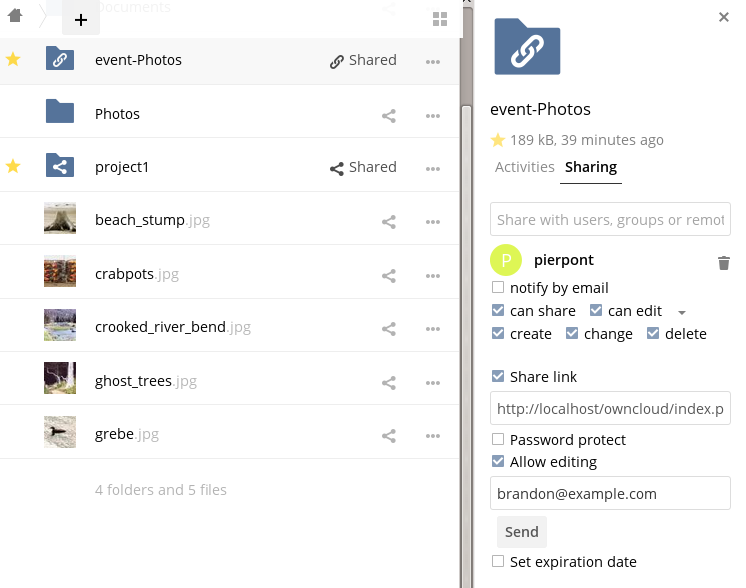Click the plus new-file button
746x588 pixels.
81,19
